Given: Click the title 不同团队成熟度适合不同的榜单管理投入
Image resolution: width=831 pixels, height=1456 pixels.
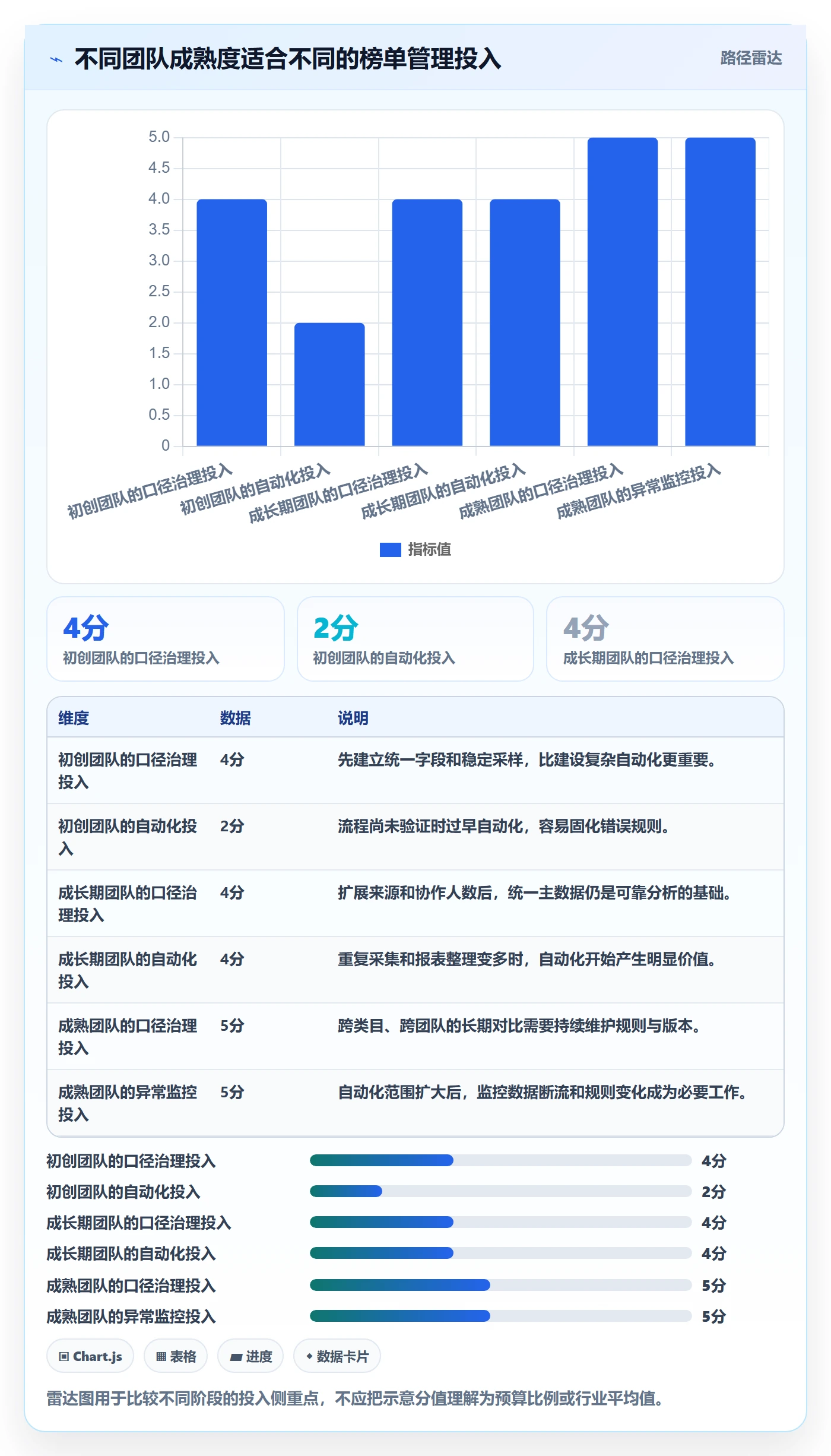Looking at the screenshot, I should [288, 59].
